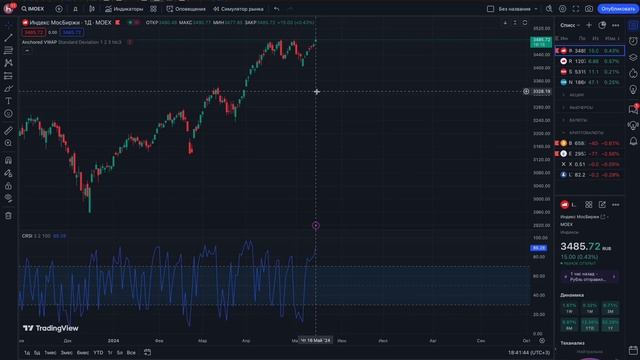Select the CRSI indicator legend
Screen dimensions: 640x360
[44, 236]
